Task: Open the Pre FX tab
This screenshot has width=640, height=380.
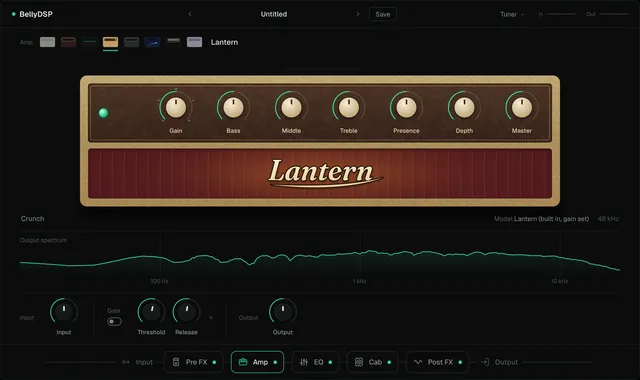Action: coord(194,362)
